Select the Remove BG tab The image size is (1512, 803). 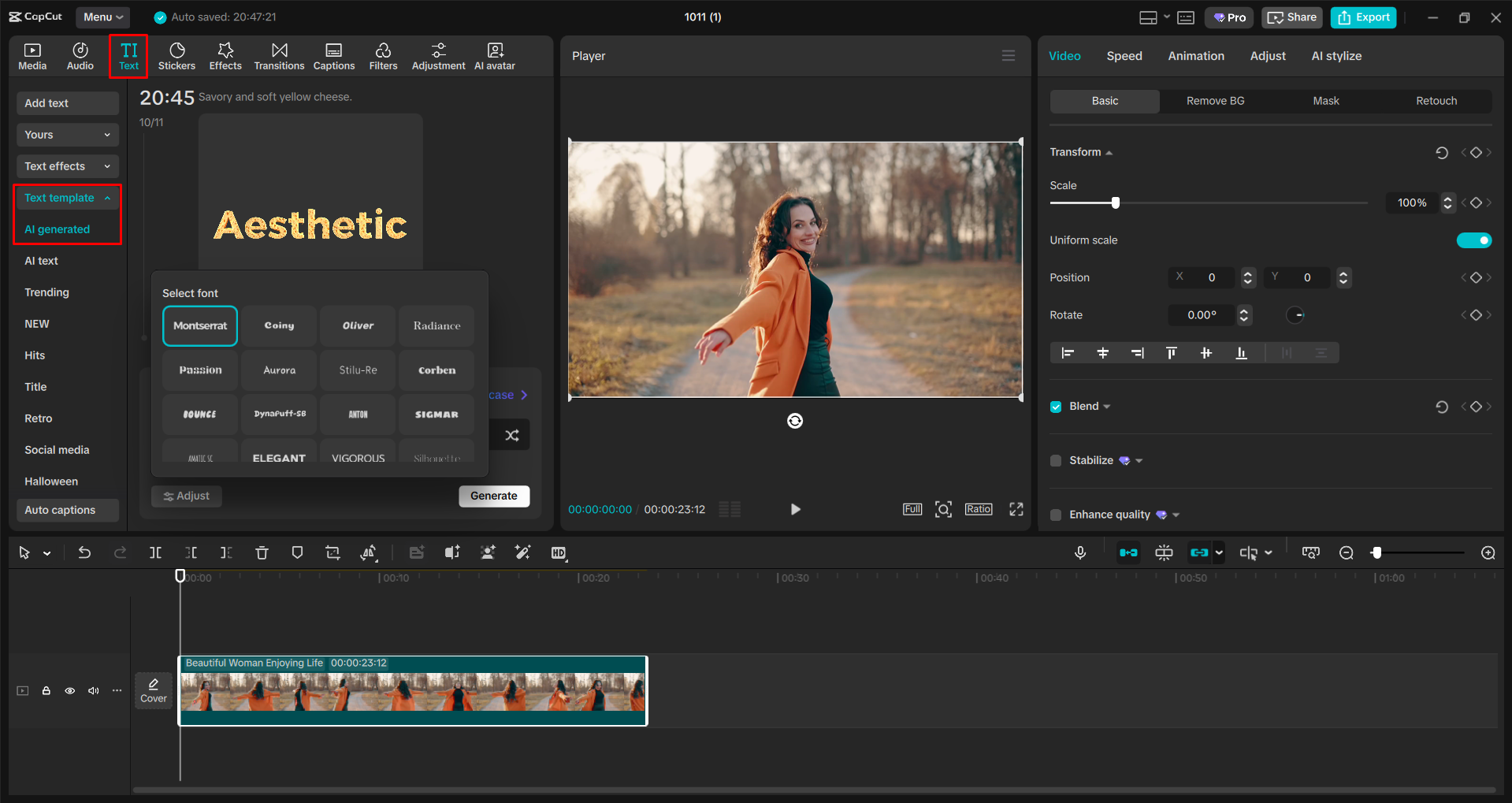[1215, 101]
